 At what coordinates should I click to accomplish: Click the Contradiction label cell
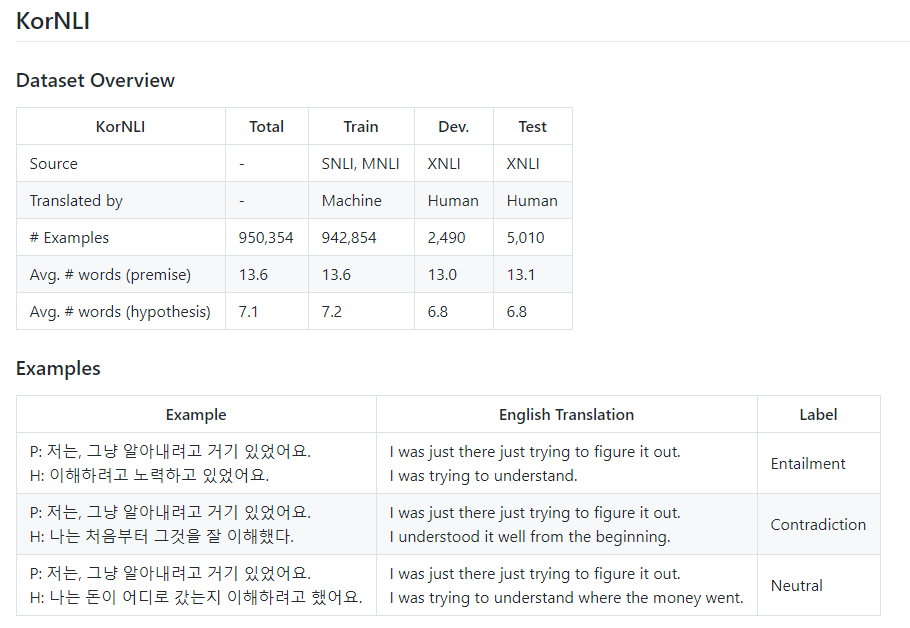[x=818, y=525]
